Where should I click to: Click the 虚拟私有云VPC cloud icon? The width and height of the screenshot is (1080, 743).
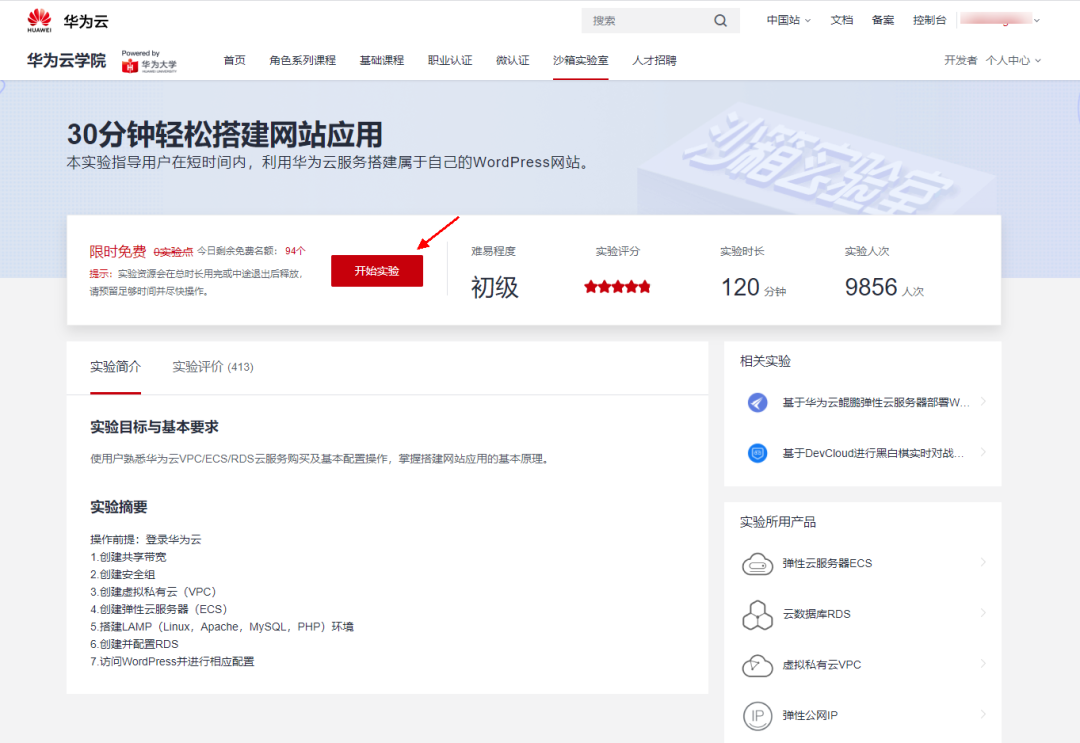(758, 665)
